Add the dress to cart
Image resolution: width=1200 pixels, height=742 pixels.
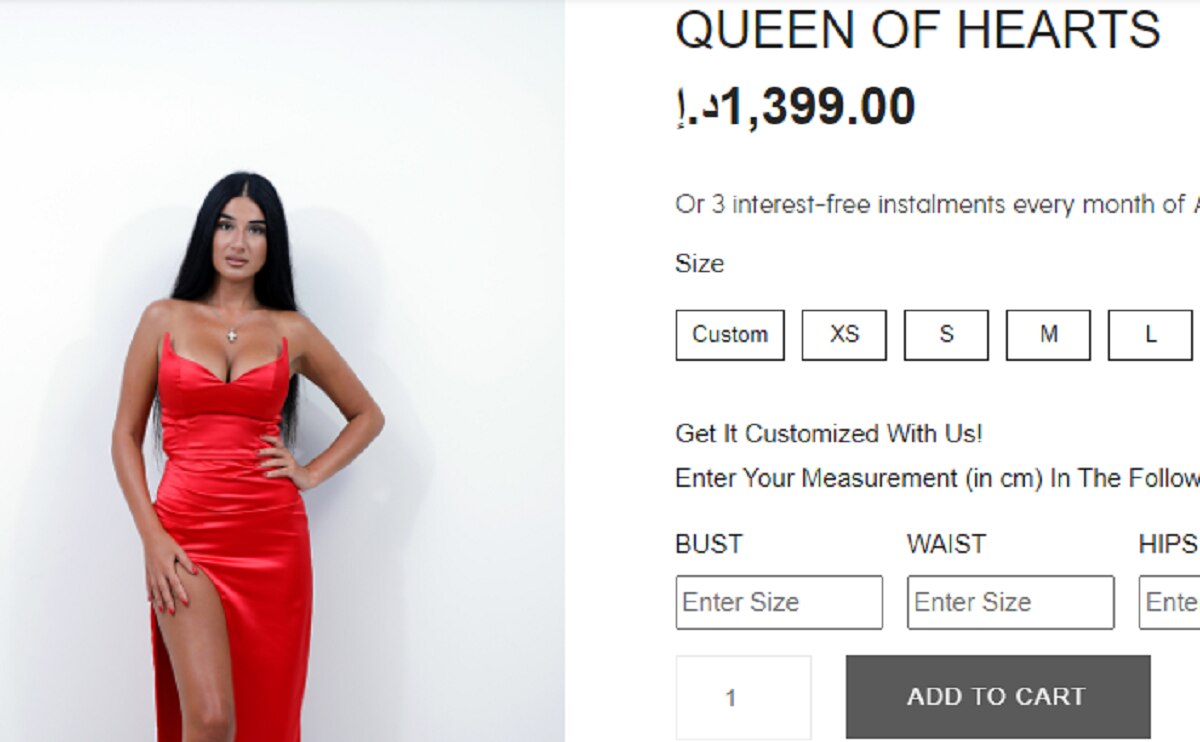pos(998,697)
